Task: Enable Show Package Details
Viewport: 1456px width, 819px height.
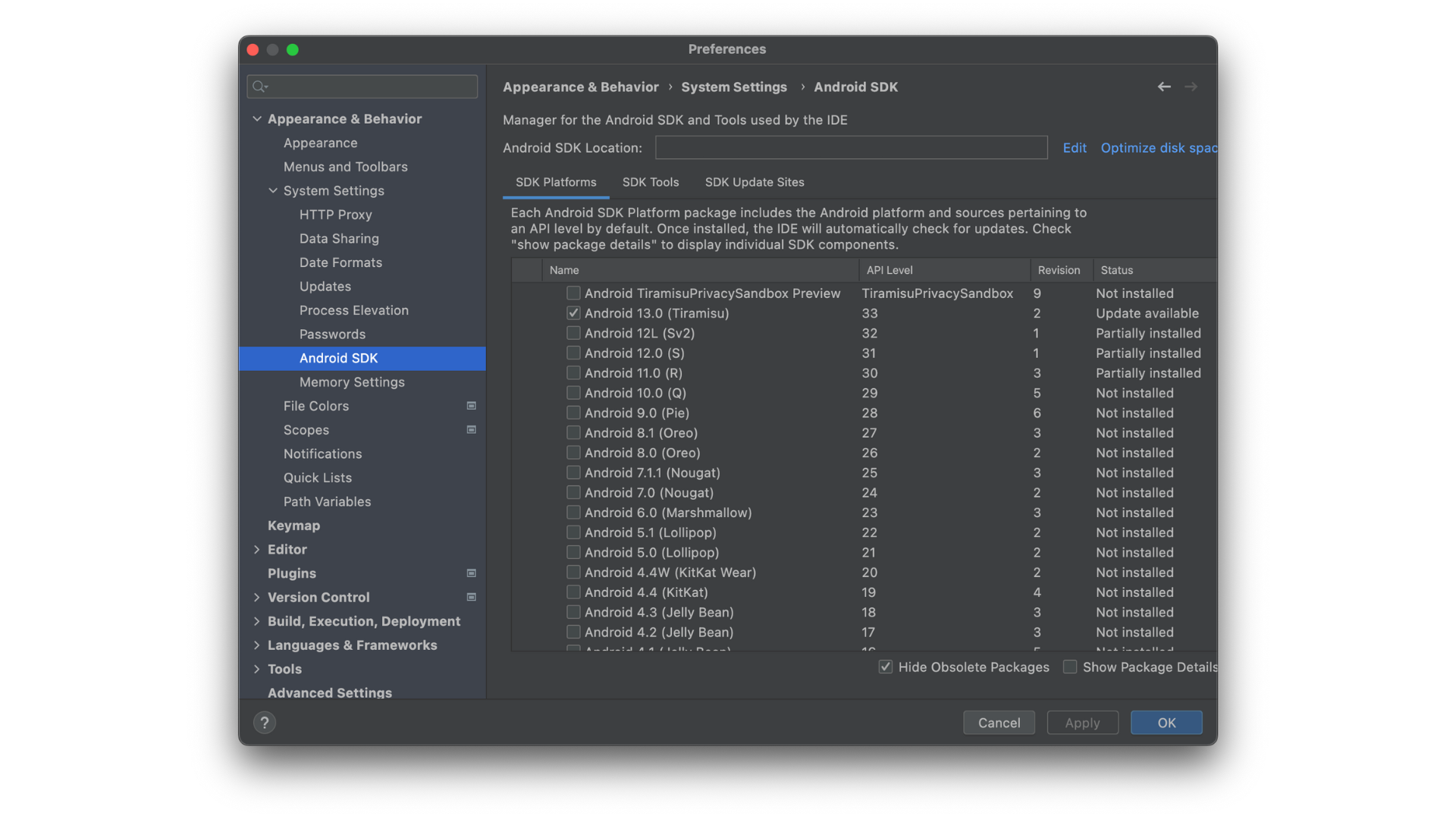Action: (x=1070, y=667)
